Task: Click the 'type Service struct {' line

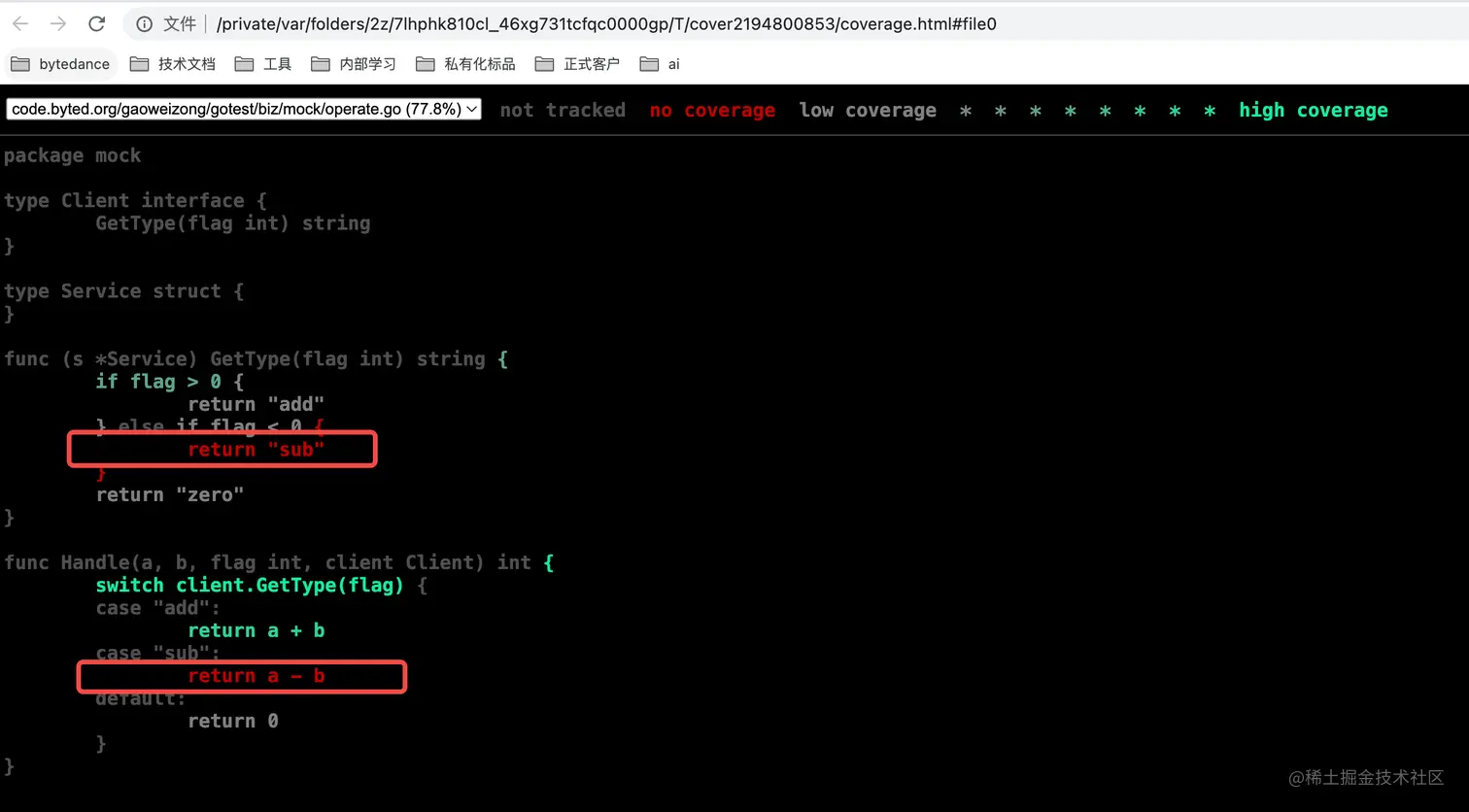Action: point(124,291)
